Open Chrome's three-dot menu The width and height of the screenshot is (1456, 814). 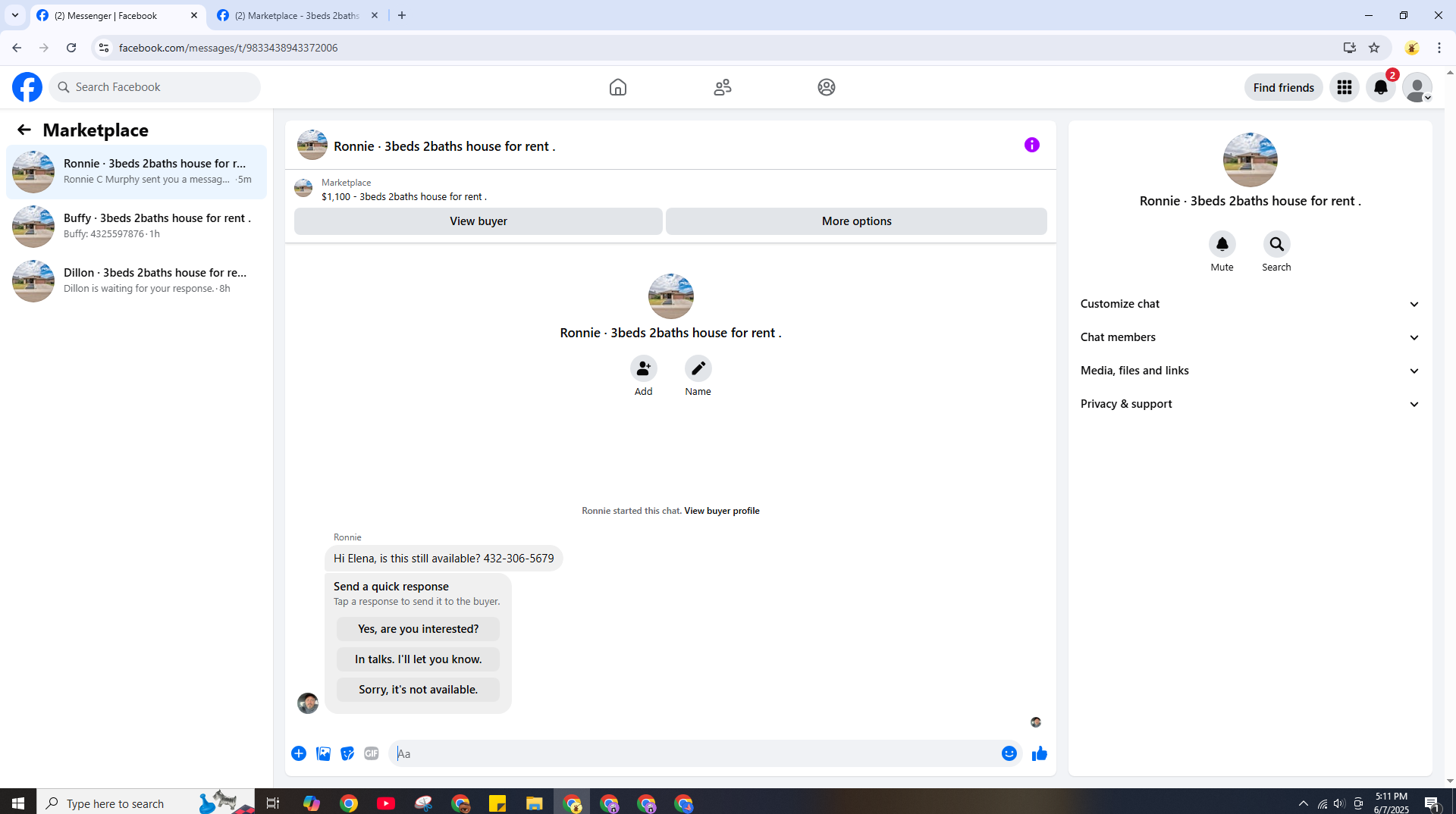1439,48
